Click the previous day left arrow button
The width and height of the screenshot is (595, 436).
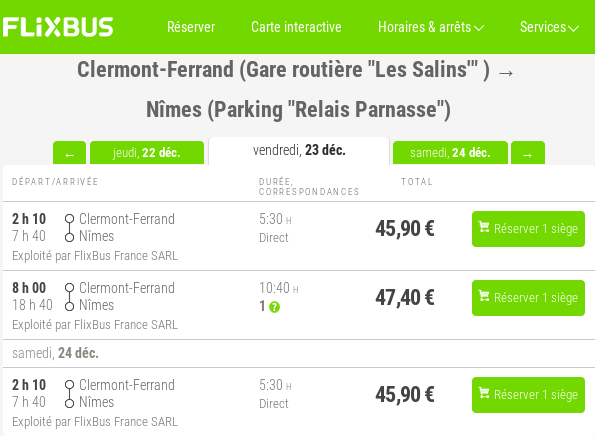[69, 153]
